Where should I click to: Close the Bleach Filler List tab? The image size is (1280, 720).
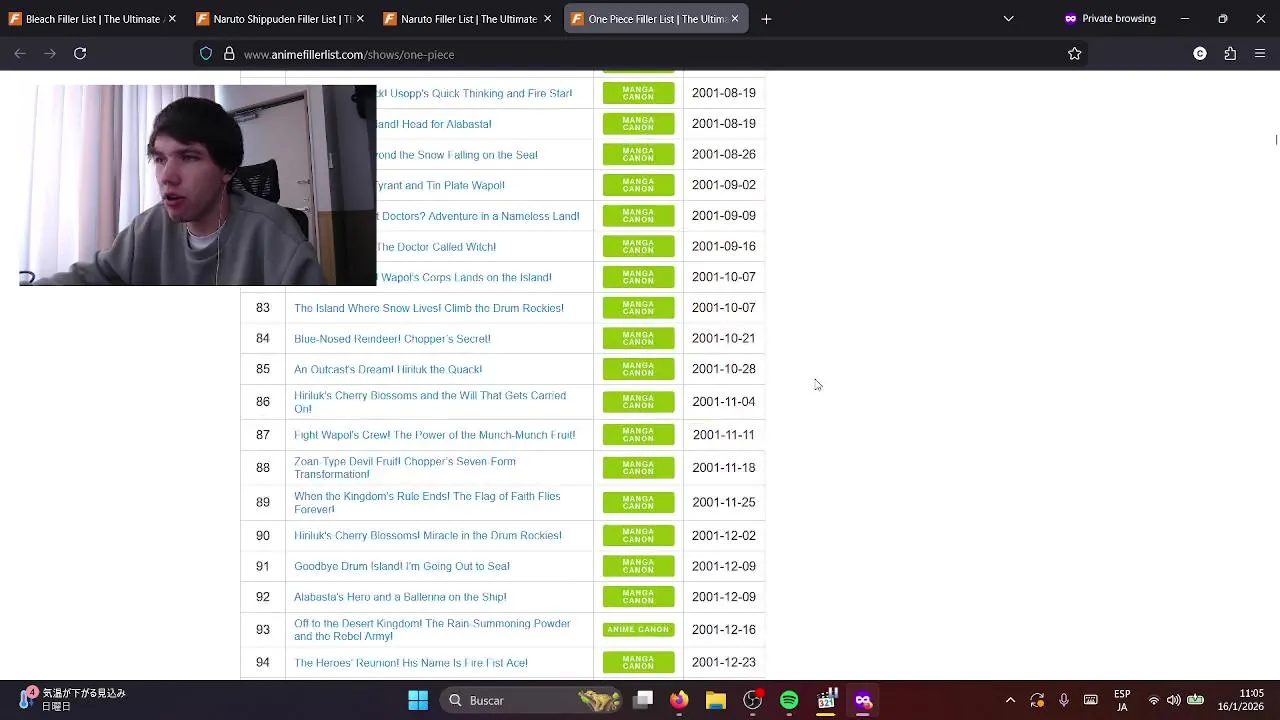172,19
